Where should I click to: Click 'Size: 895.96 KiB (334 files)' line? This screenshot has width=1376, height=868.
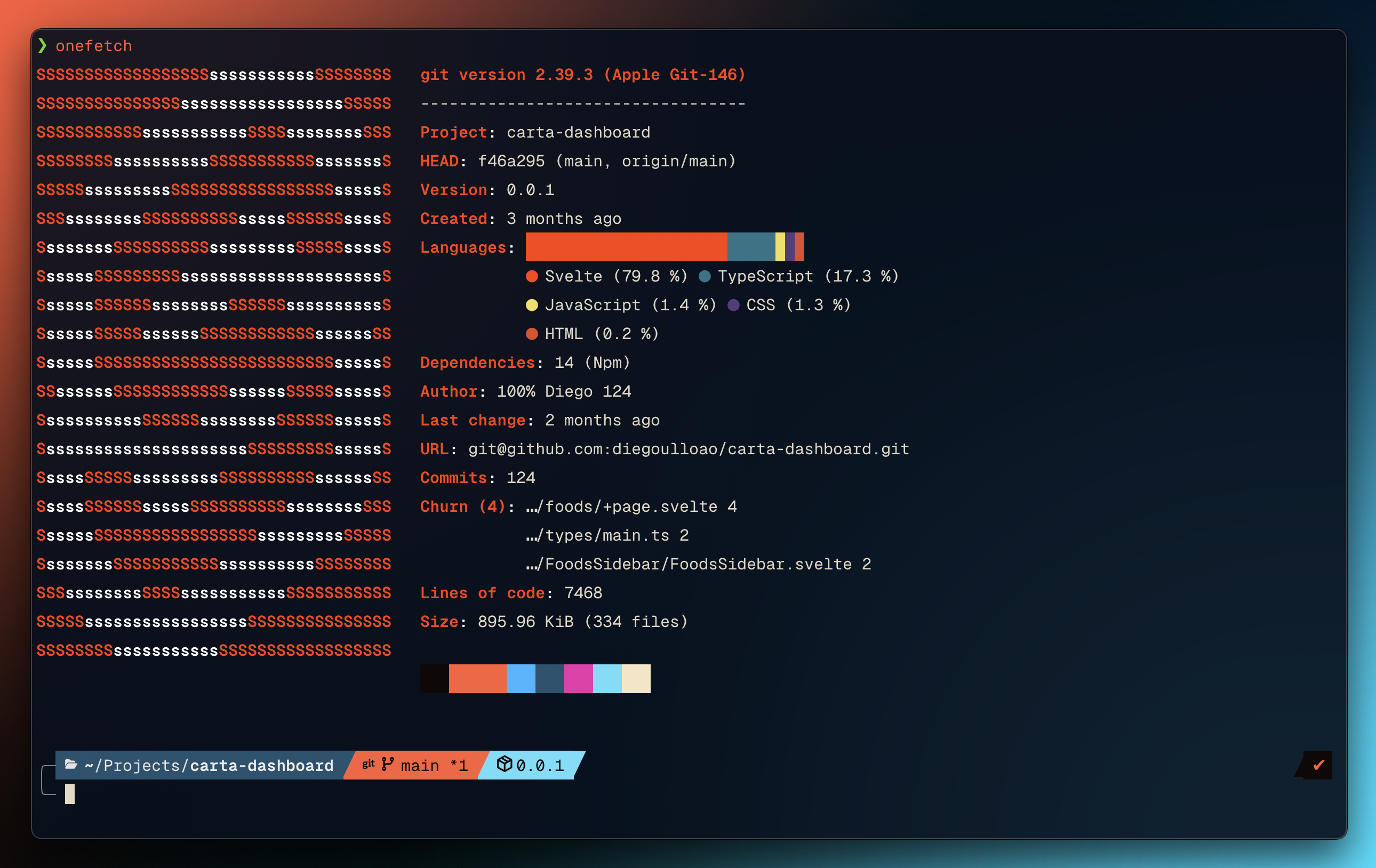click(554, 622)
